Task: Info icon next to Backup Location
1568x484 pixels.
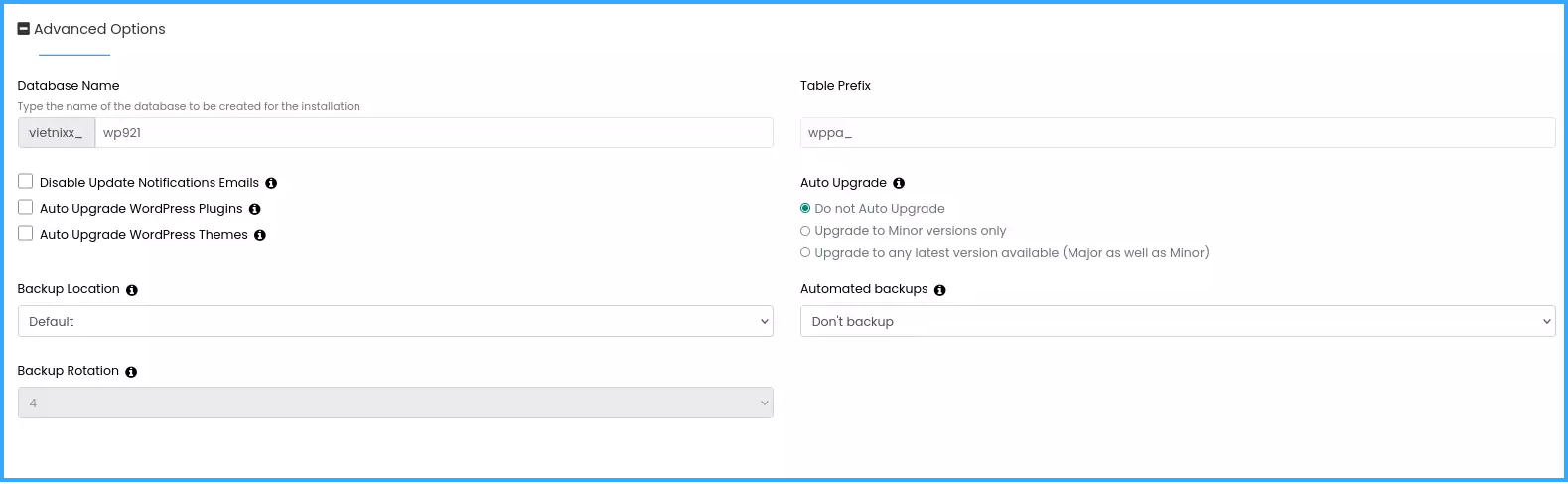Action: tap(132, 290)
